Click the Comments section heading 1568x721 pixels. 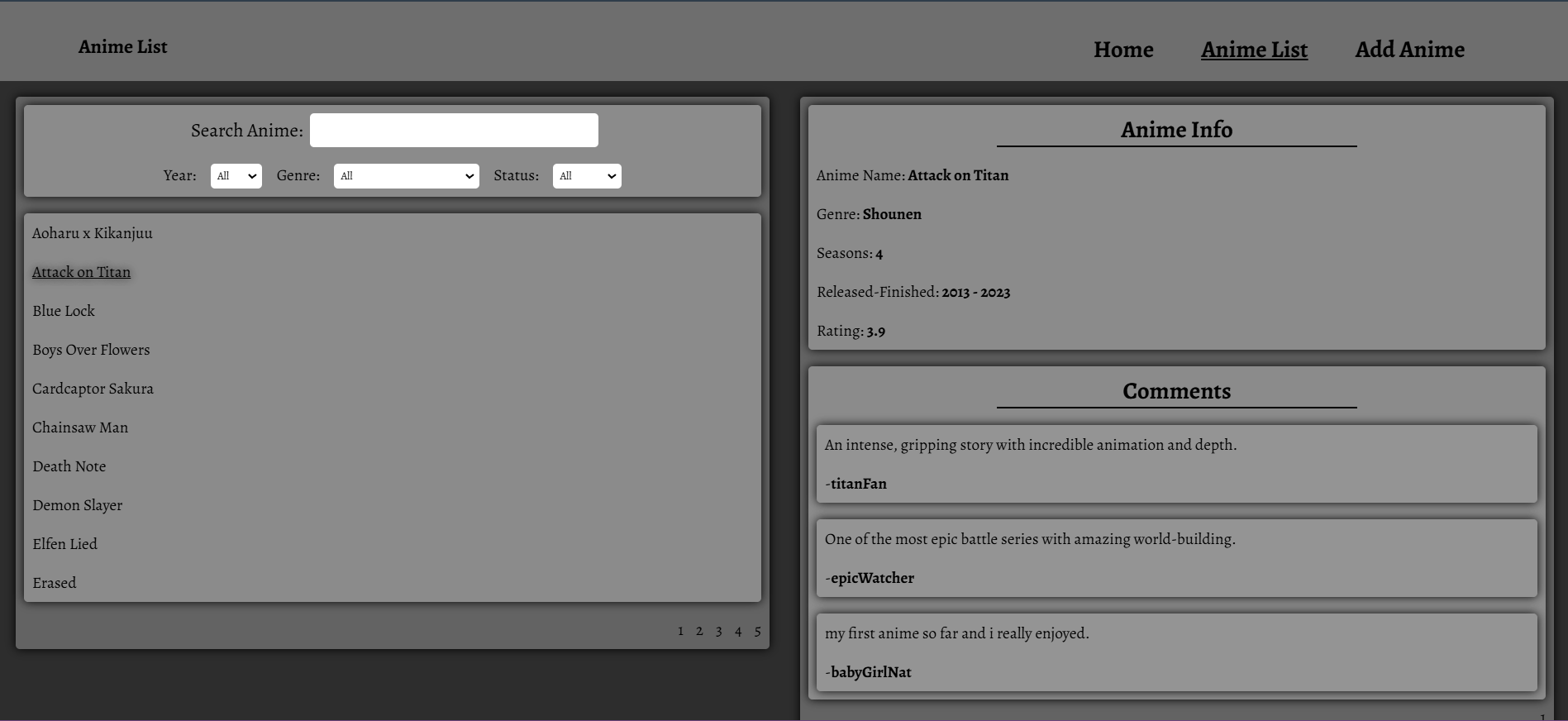1176,391
